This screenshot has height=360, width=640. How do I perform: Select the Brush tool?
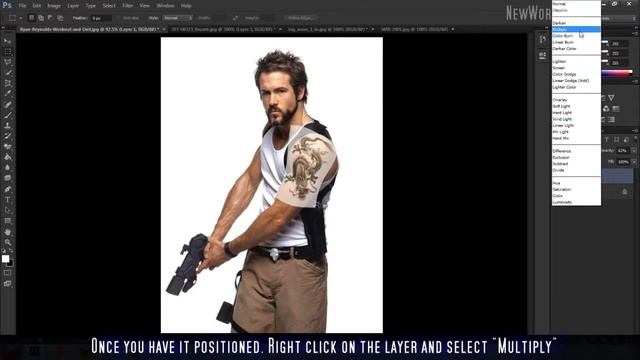(7, 115)
